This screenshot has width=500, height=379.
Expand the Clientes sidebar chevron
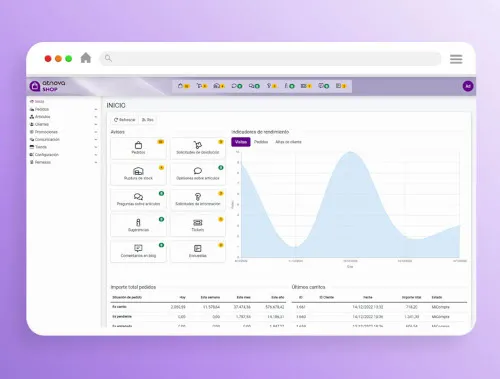pos(96,124)
